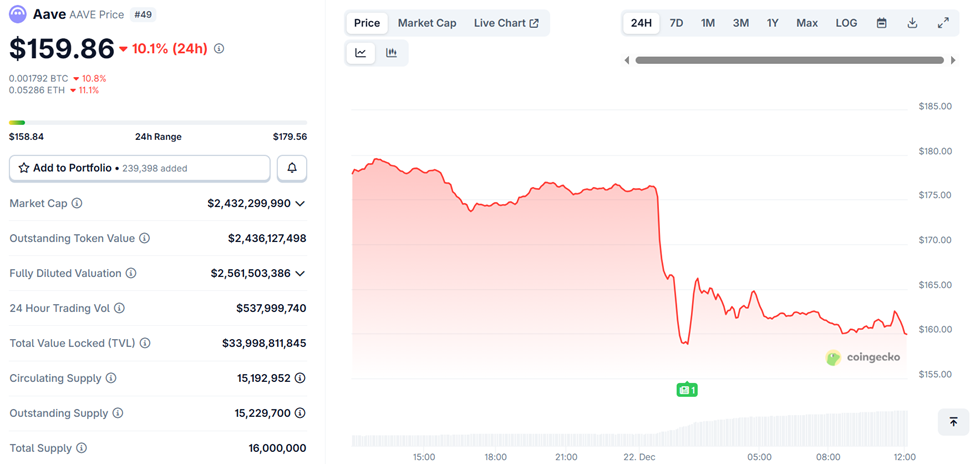Click the price alert bell icon
Image resolution: width=975 pixels, height=464 pixels.
(292, 168)
